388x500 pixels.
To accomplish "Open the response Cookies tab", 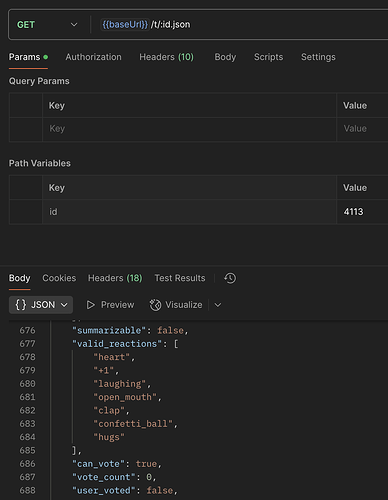I will point(59,278).
